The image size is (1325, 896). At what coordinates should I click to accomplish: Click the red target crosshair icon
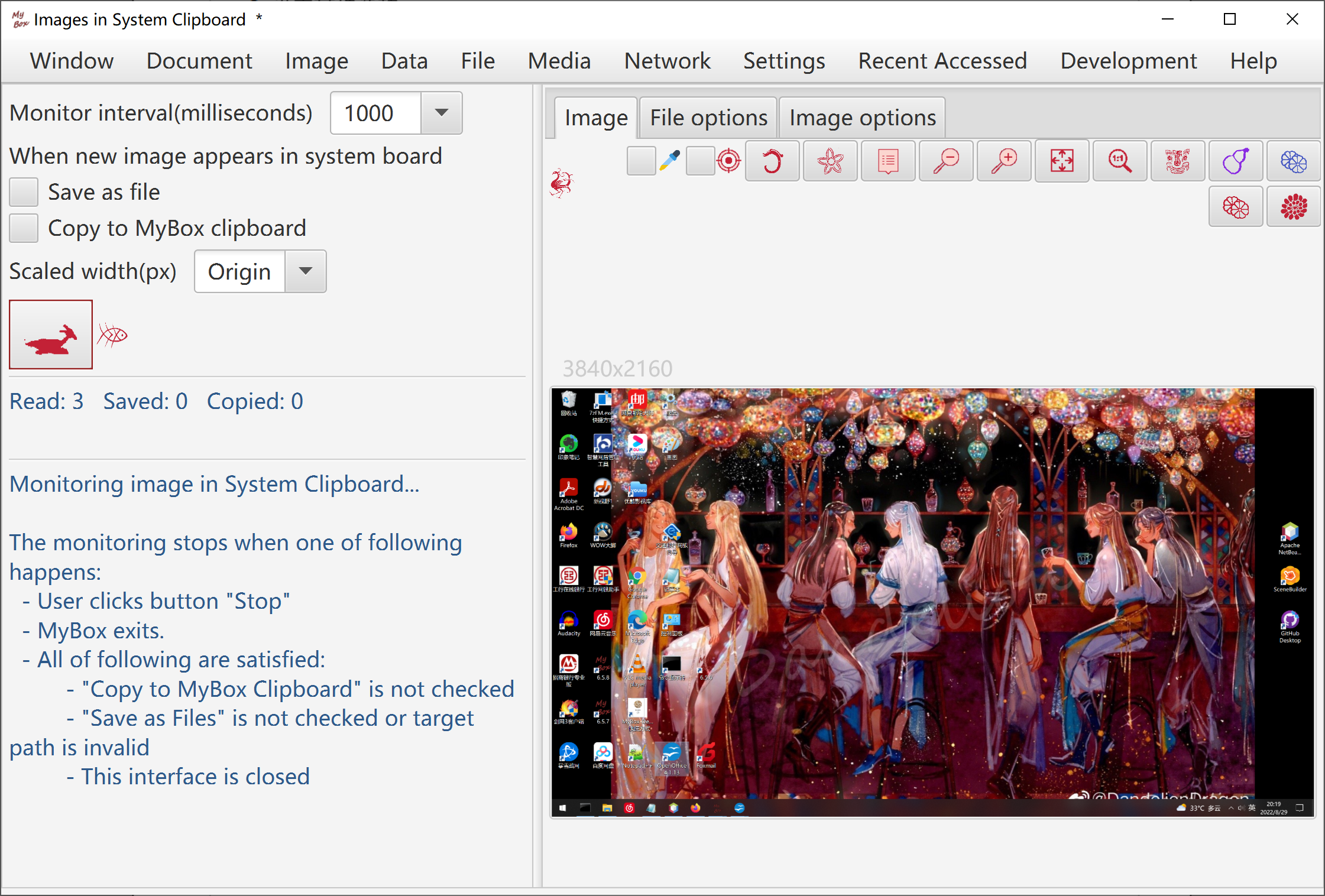[729, 160]
